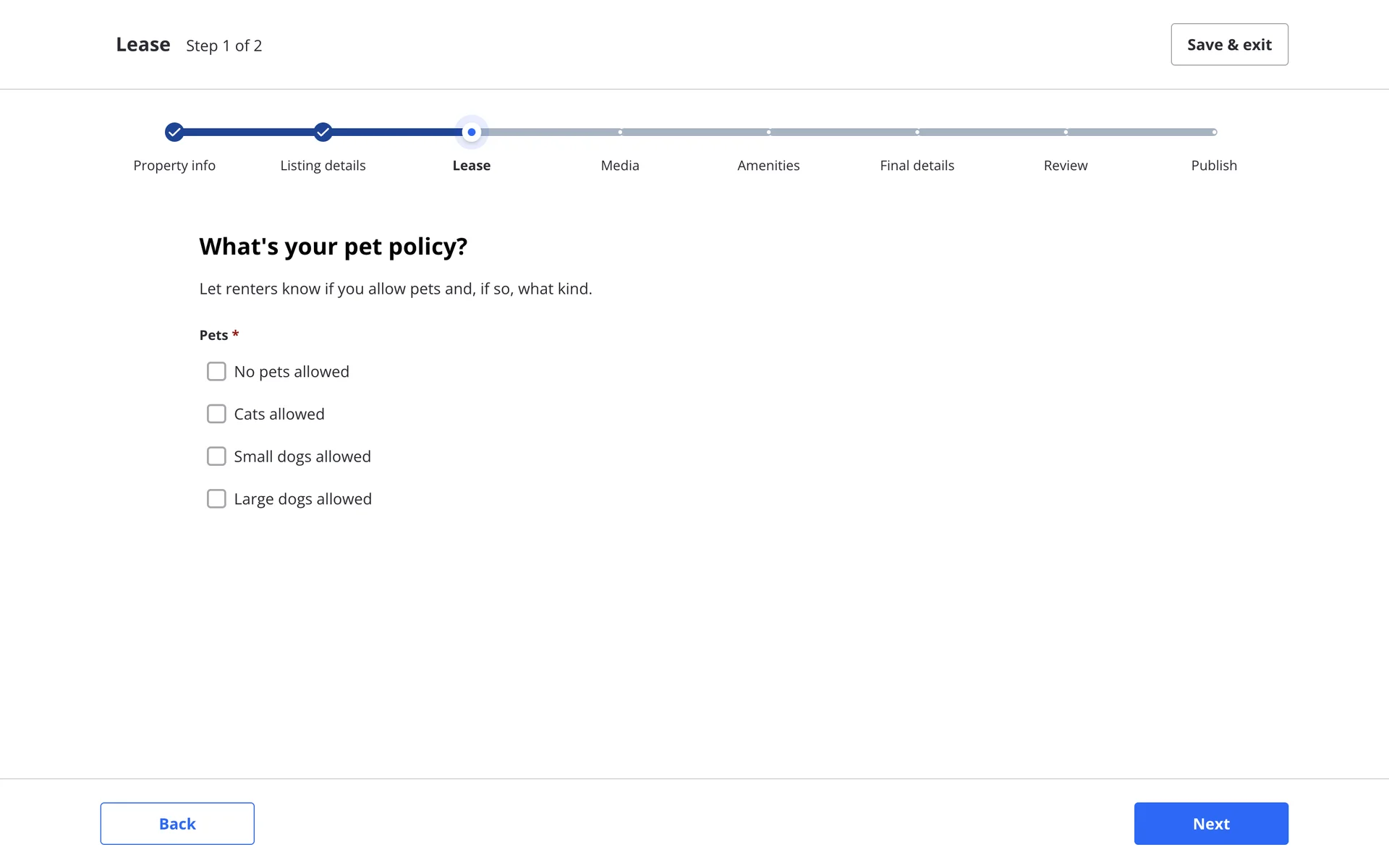The height and width of the screenshot is (868, 1389).
Task: Click the Media step dot on progress bar
Action: 620,132
